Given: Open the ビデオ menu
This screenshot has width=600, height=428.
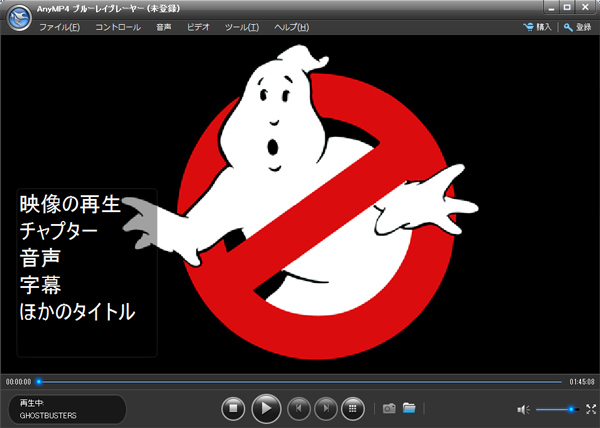Looking at the screenshot, I should point(198,27).
